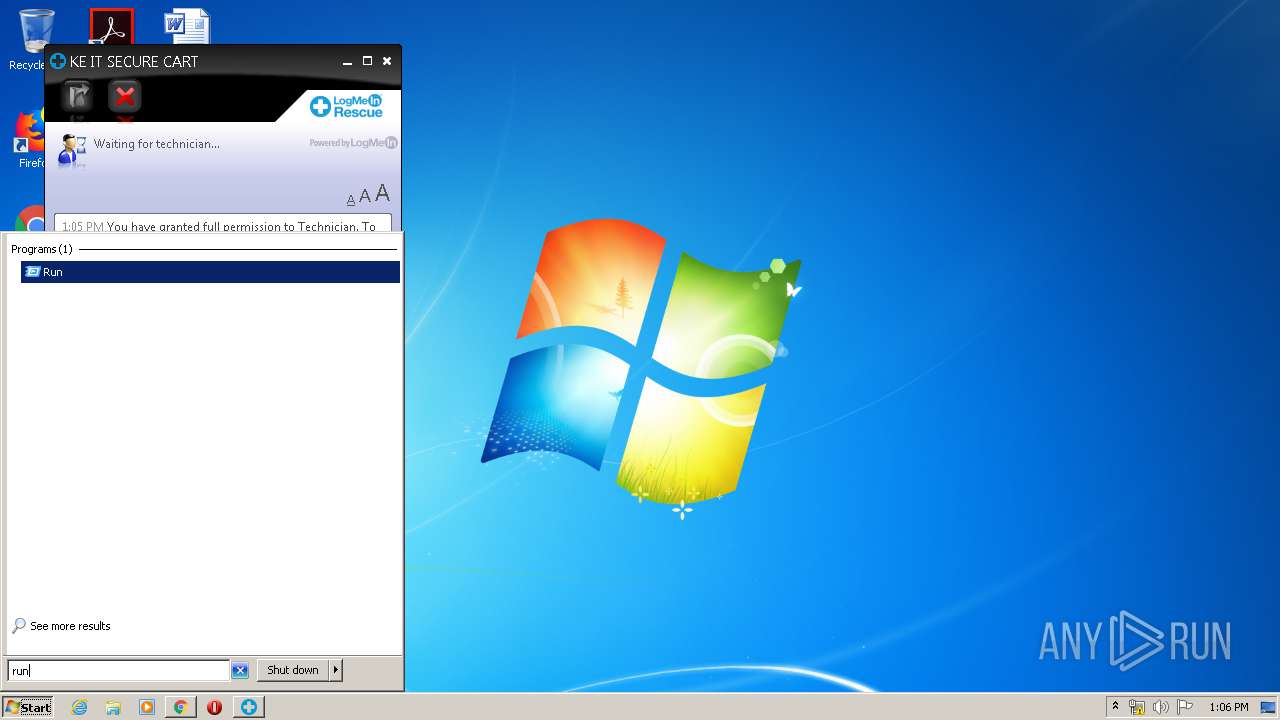Click the Shut down button
The height and width of the screenshot is (720, 1280).
[x=293, y=670]
